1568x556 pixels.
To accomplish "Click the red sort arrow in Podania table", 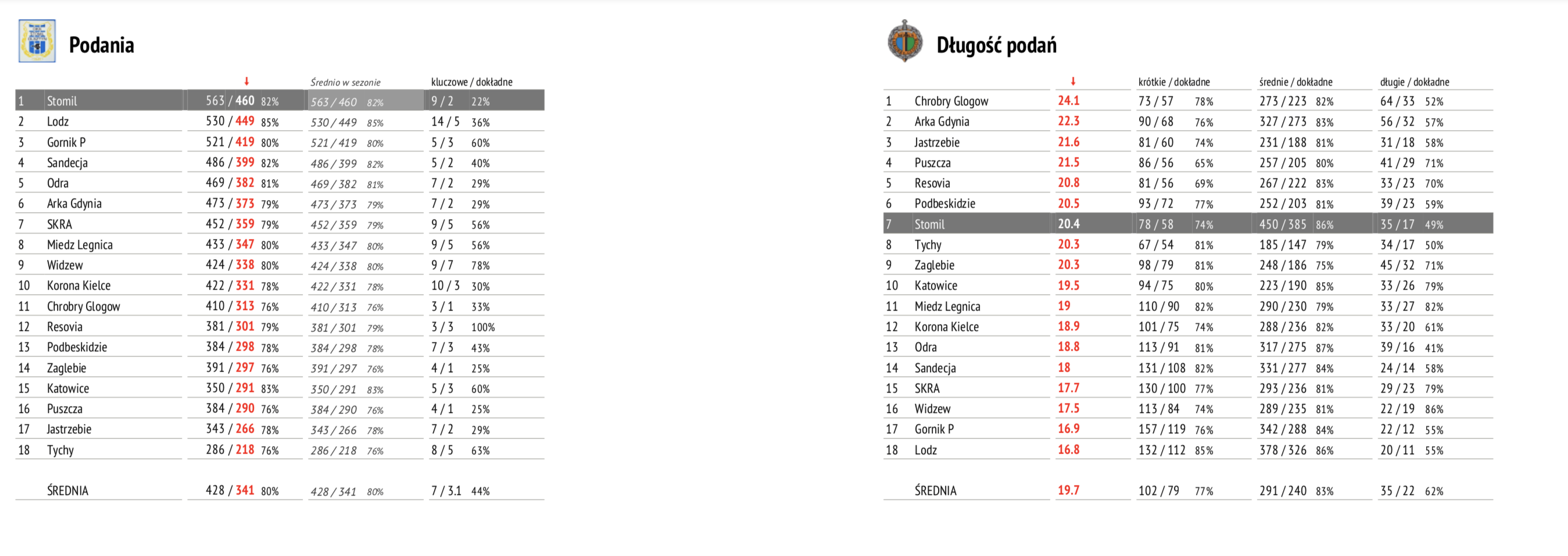I will [246, 81].
